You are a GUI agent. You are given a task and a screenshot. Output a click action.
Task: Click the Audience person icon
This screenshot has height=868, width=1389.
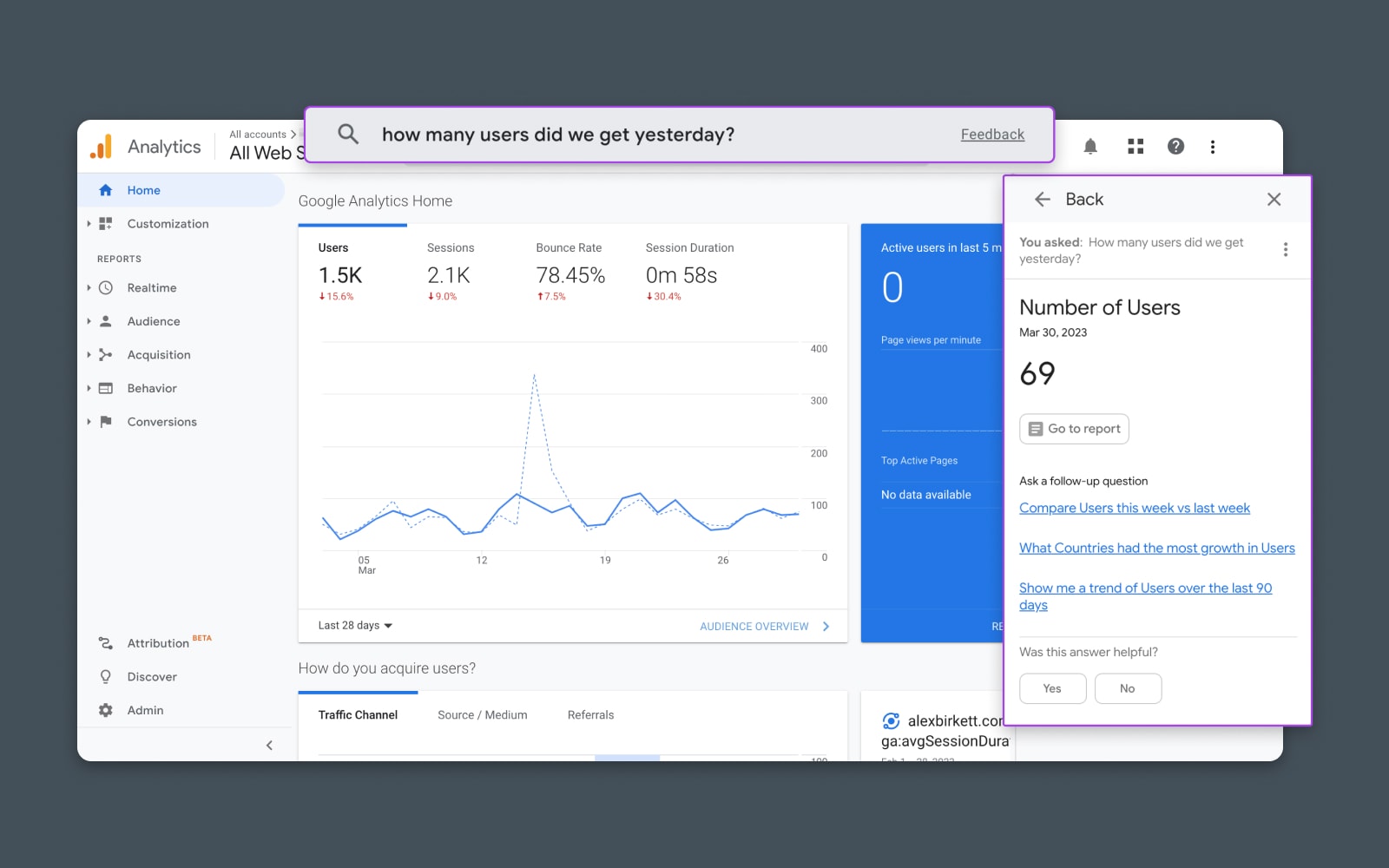tap(105, 321)
